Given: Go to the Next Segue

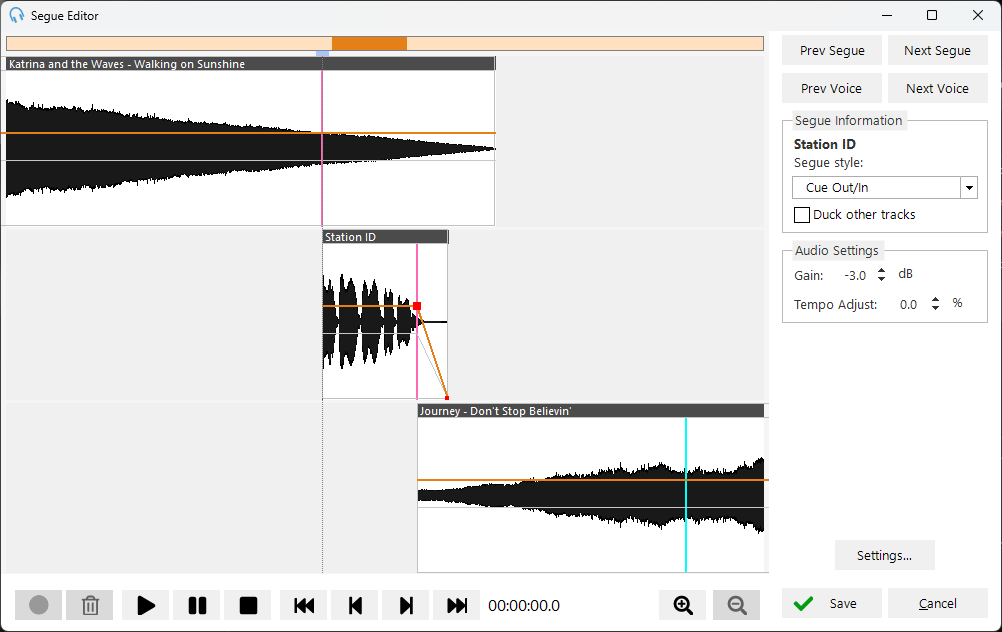Looking at the screenshot, I should [x=937, y=50].
